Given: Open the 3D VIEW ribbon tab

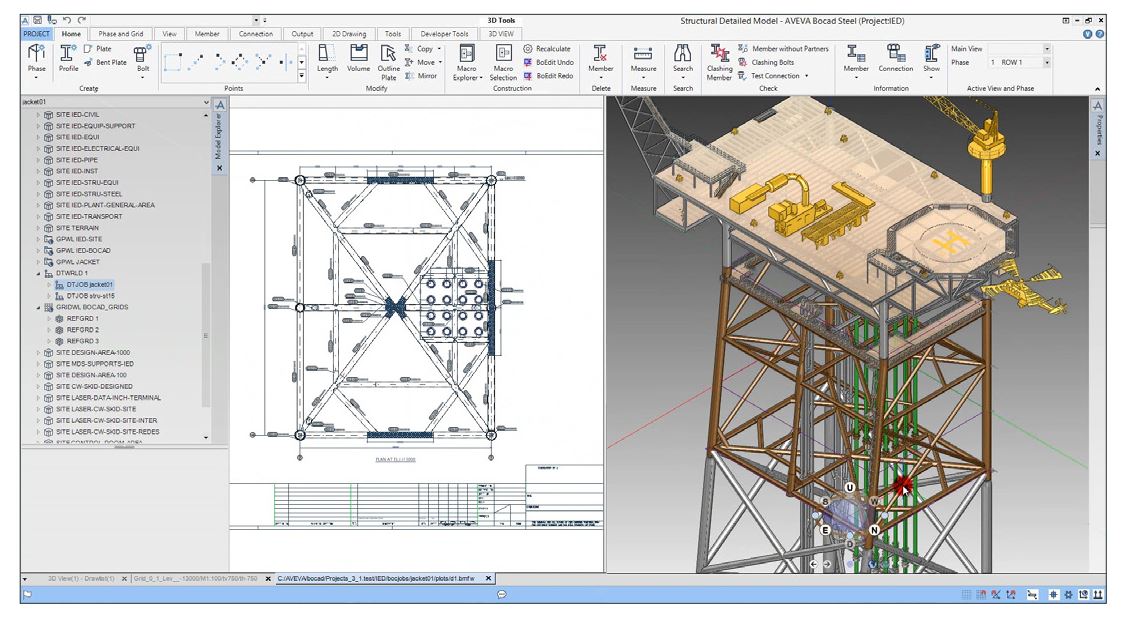Looking at the screenshot, I should tap(501, 34).
